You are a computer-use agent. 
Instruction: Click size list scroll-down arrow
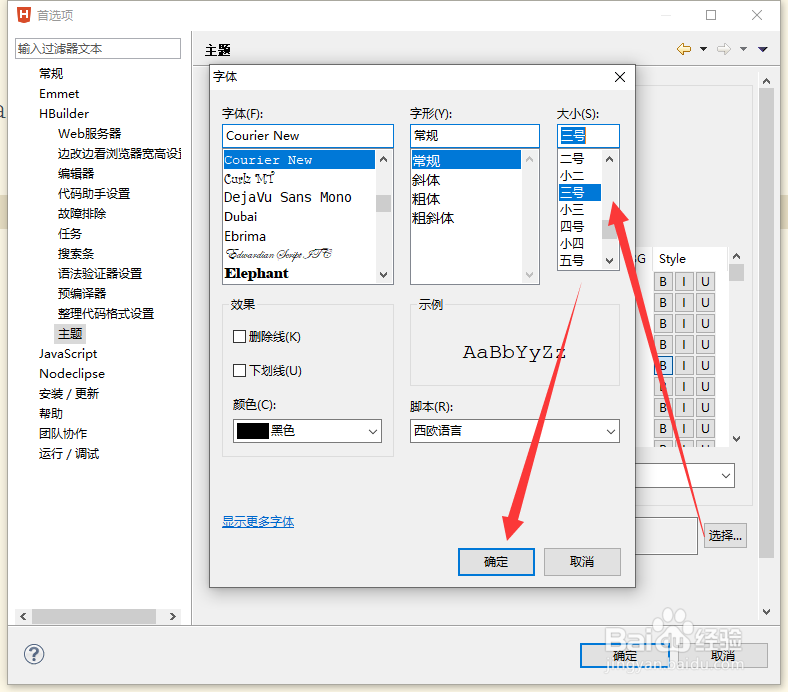(610, 261)
